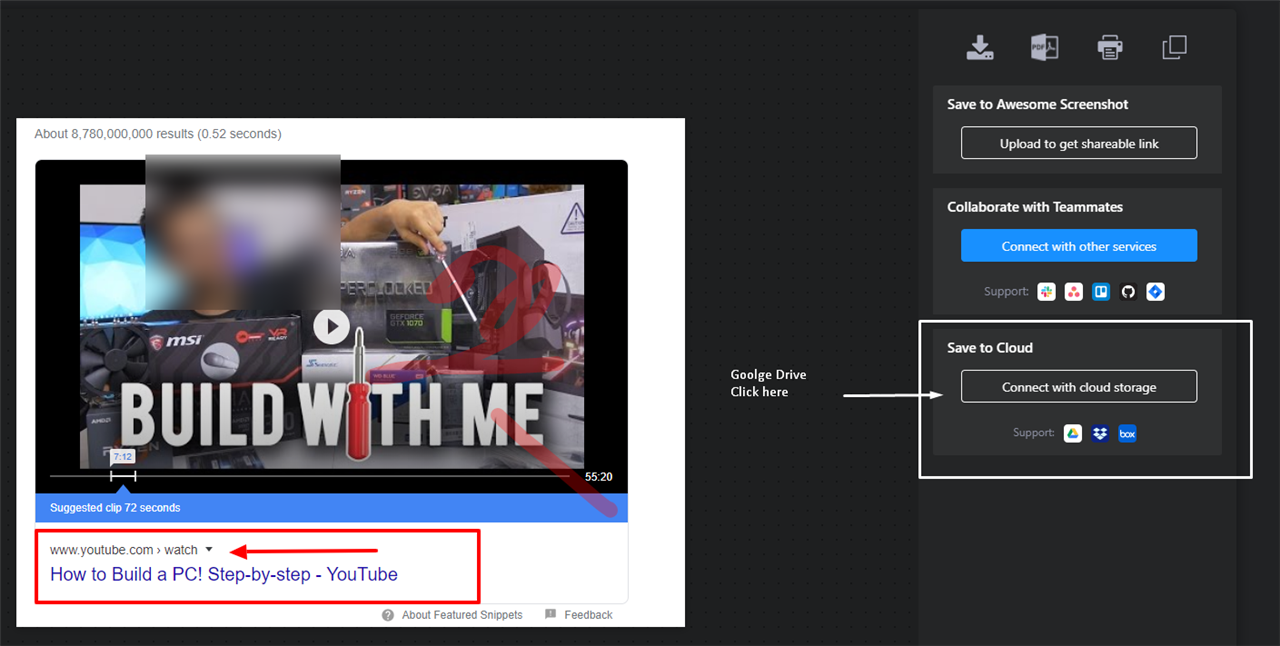The height and width of the screenshot is (646, 1280).
Task: Click the Feedback flag icon
Action: point(550,614)
